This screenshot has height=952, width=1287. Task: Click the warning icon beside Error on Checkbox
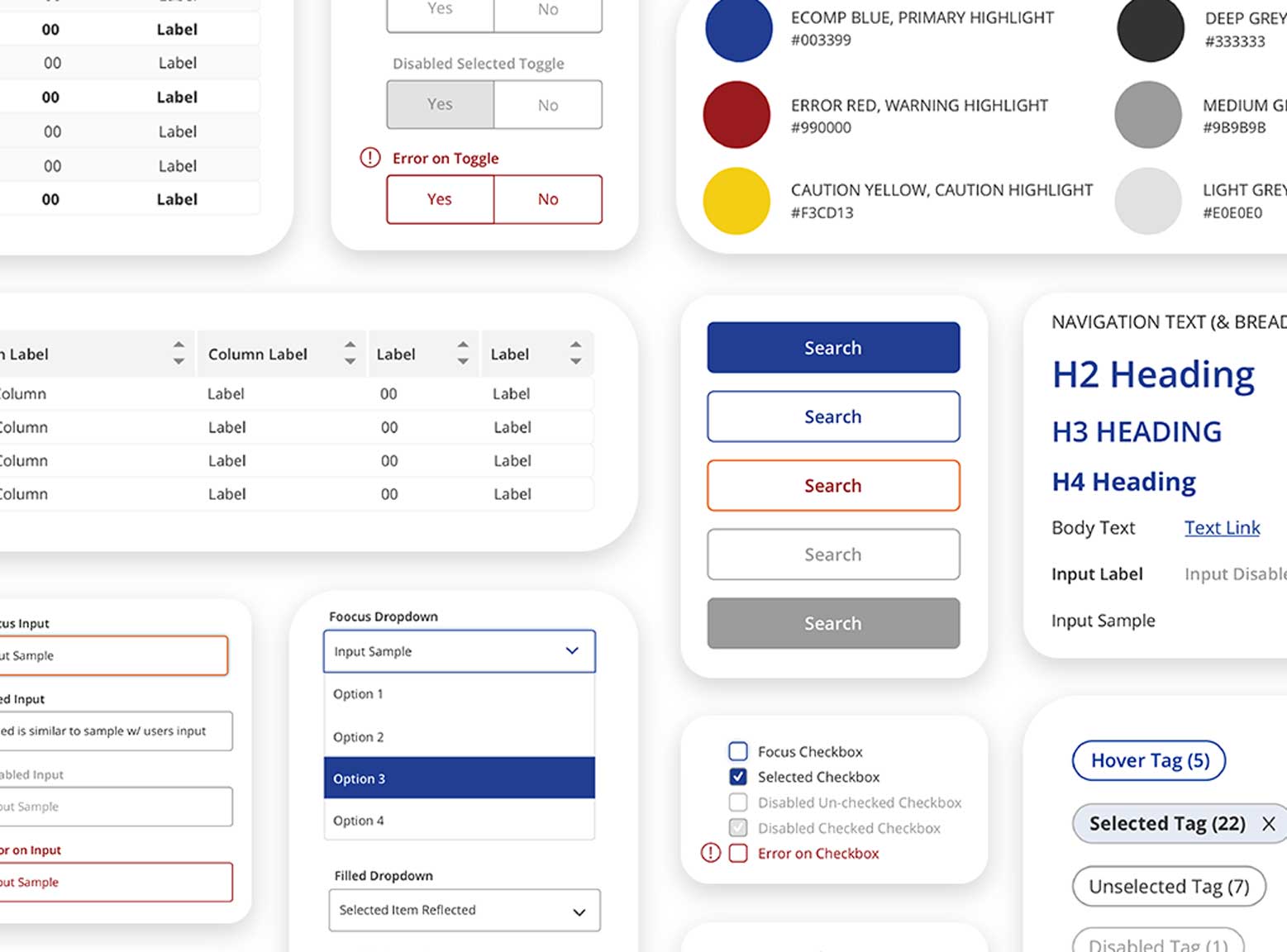pyautogui.click(x=710, y=853)
